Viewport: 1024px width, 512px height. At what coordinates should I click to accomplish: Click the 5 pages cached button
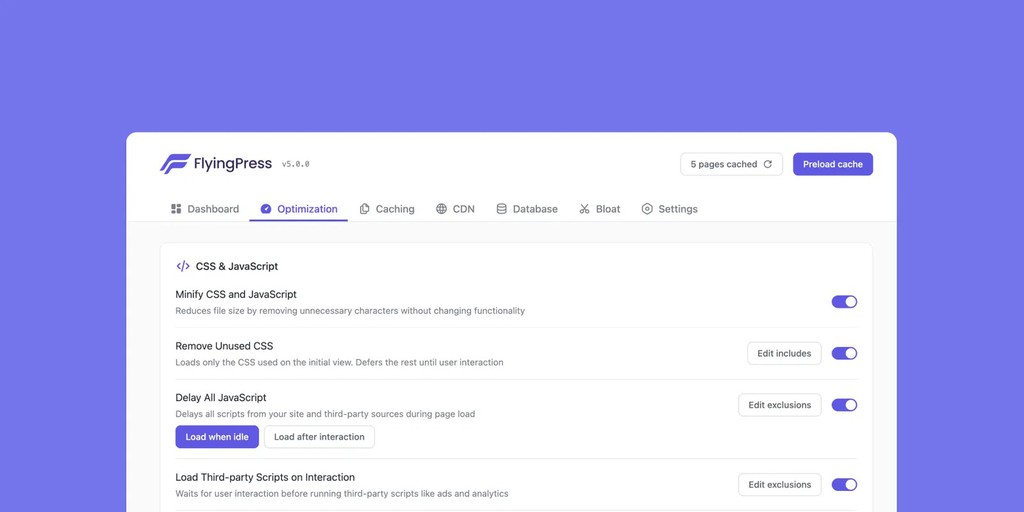[731, 165]
